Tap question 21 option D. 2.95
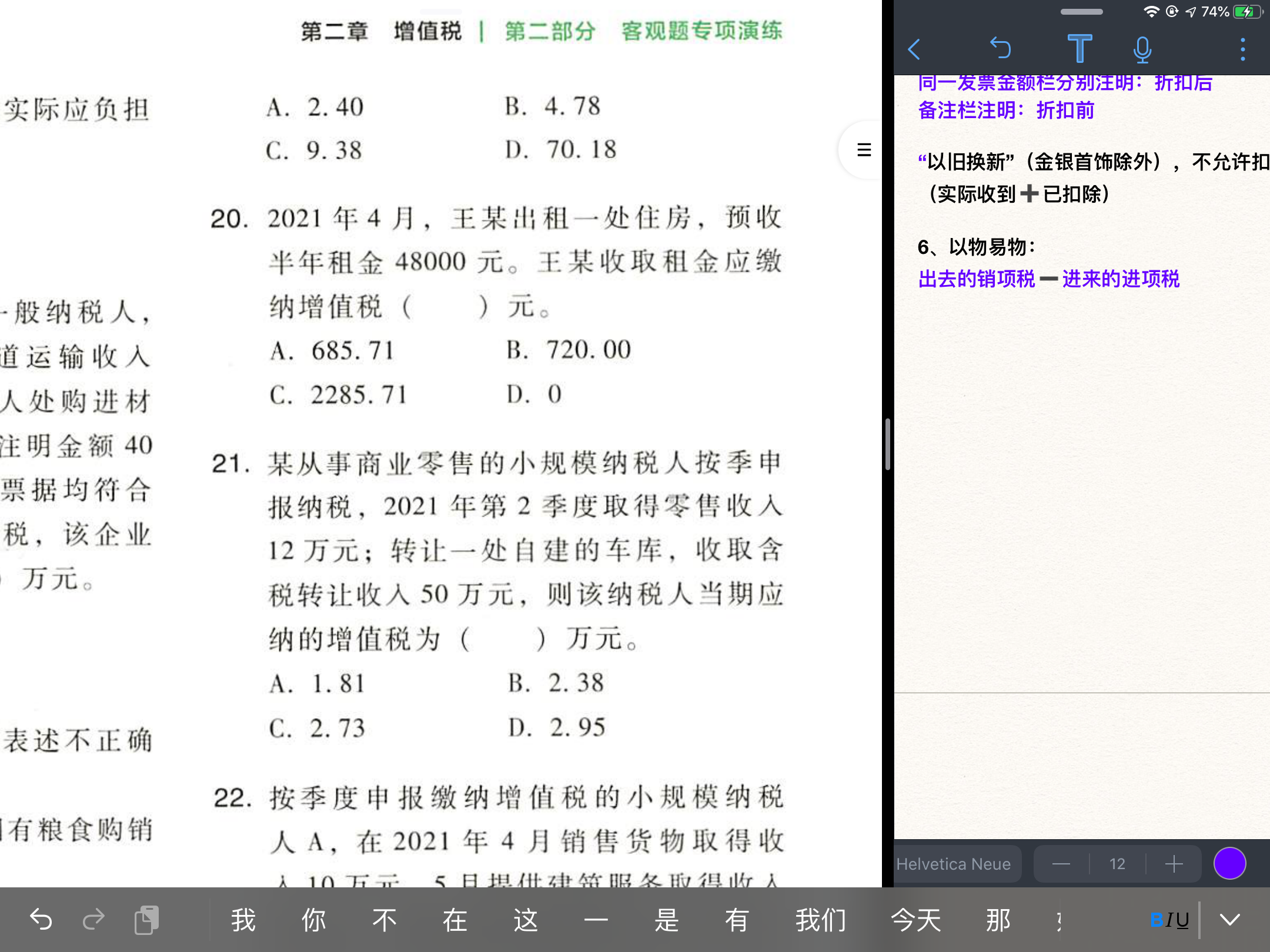Viewport: 1270px width, 952px height. point(557,728)
